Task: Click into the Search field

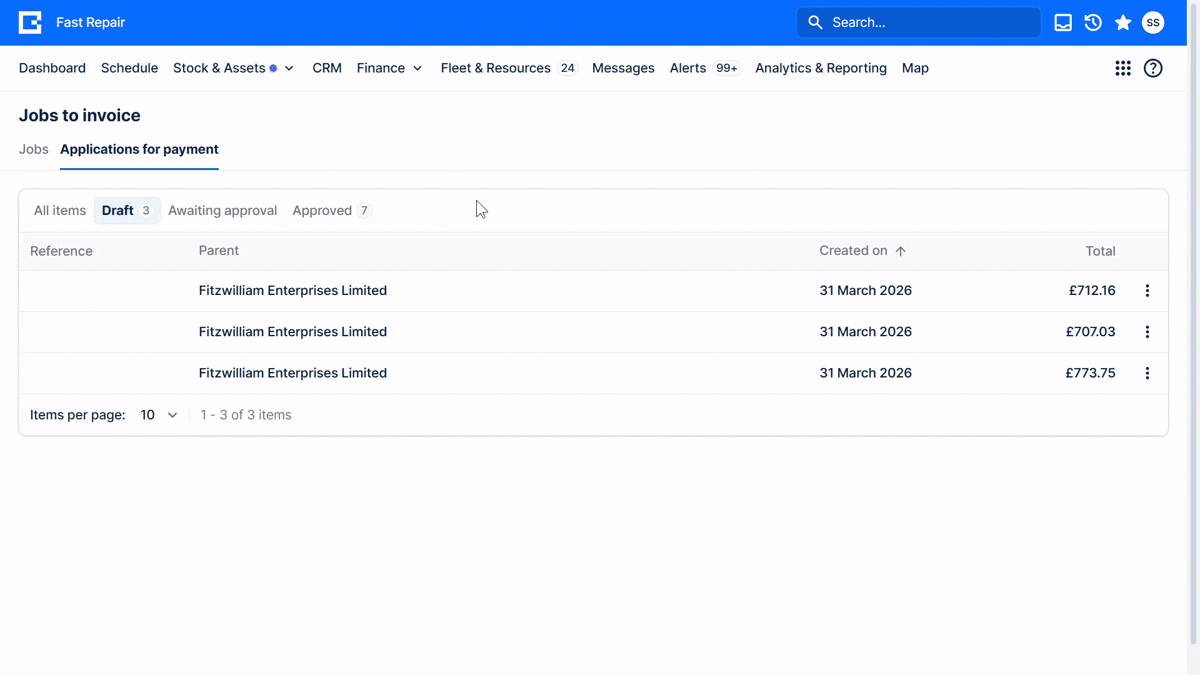Action: tap(919, 22)
